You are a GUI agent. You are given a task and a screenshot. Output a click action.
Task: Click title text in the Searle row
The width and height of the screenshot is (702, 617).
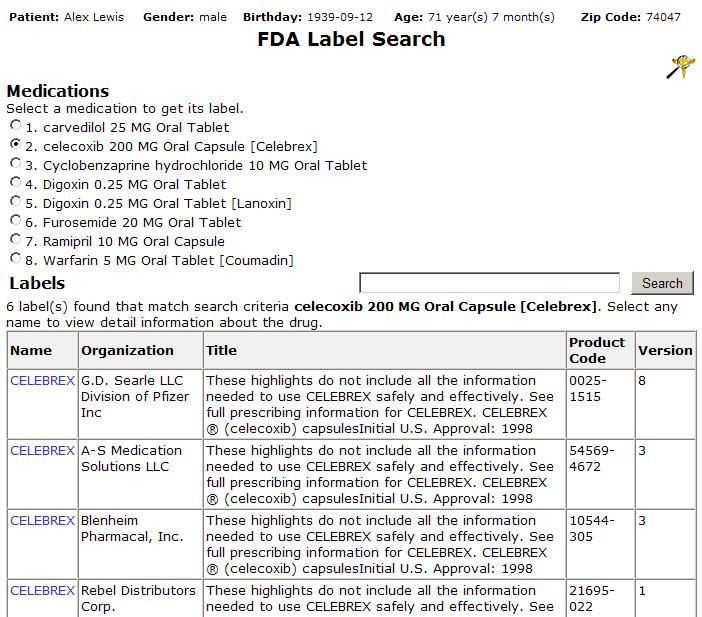pyautogui.click(x=380, y=404)
